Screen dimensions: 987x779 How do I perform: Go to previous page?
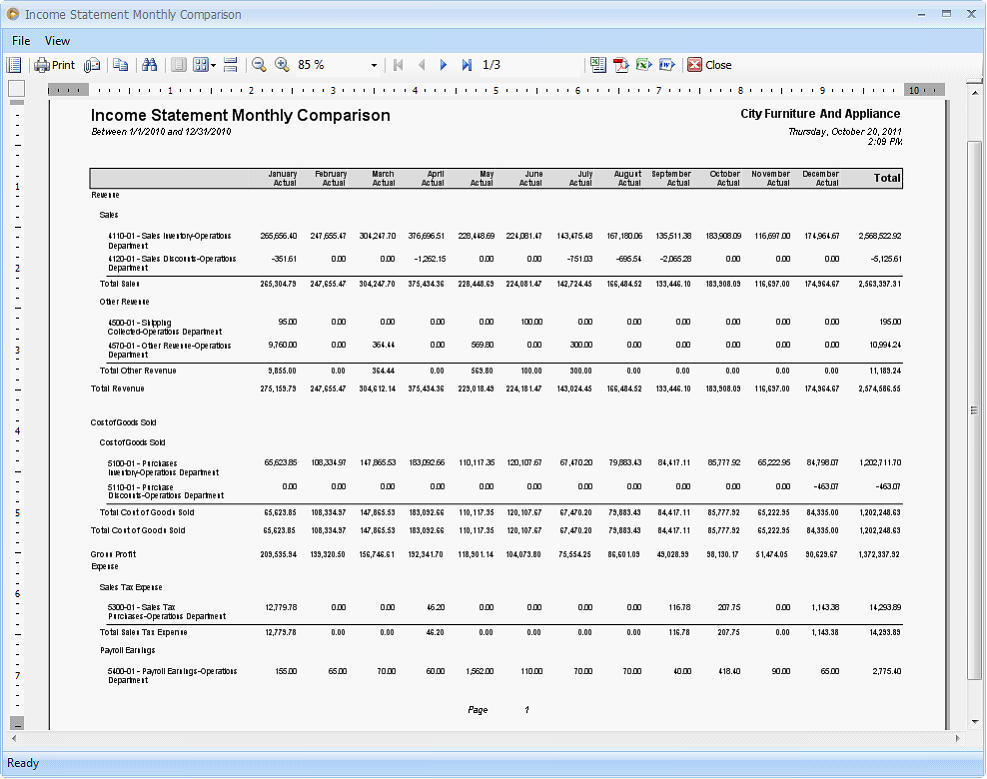tap(421, 65)
